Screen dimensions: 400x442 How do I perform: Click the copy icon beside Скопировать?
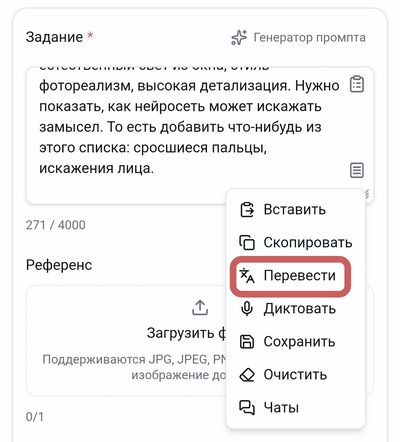tap(247, 242)
